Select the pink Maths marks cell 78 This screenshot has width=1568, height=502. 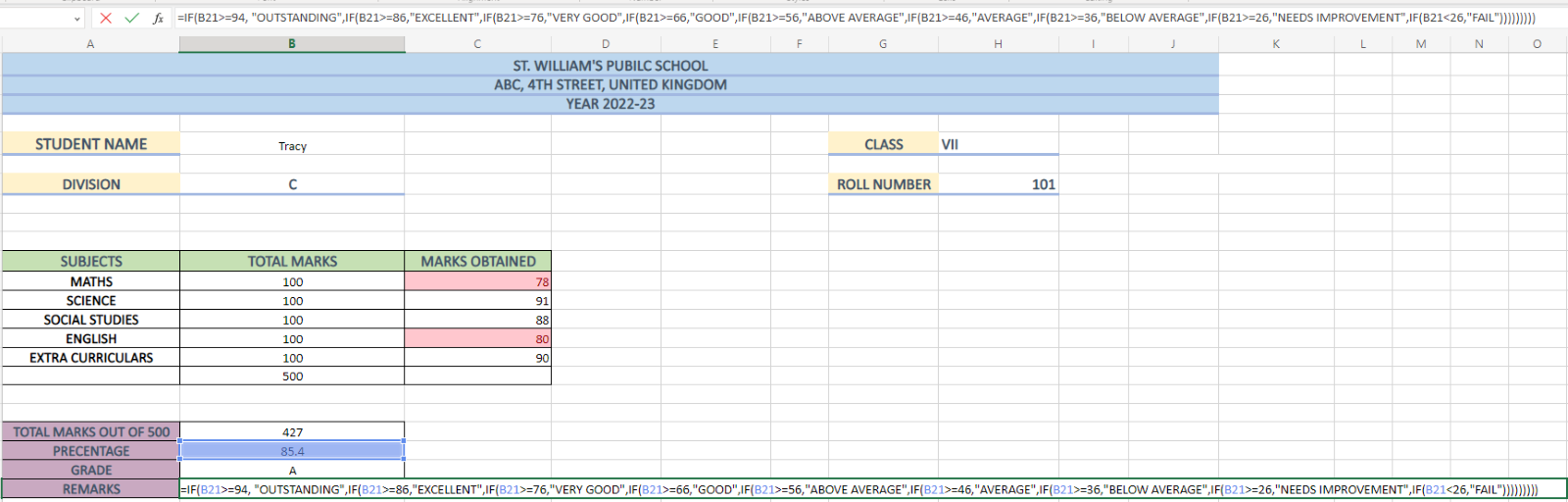coord(478,281)
